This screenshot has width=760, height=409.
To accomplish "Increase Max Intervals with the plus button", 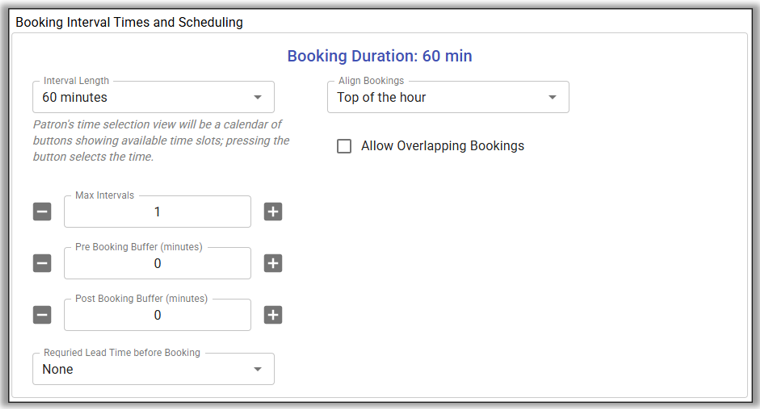I will tap(273, 212).
